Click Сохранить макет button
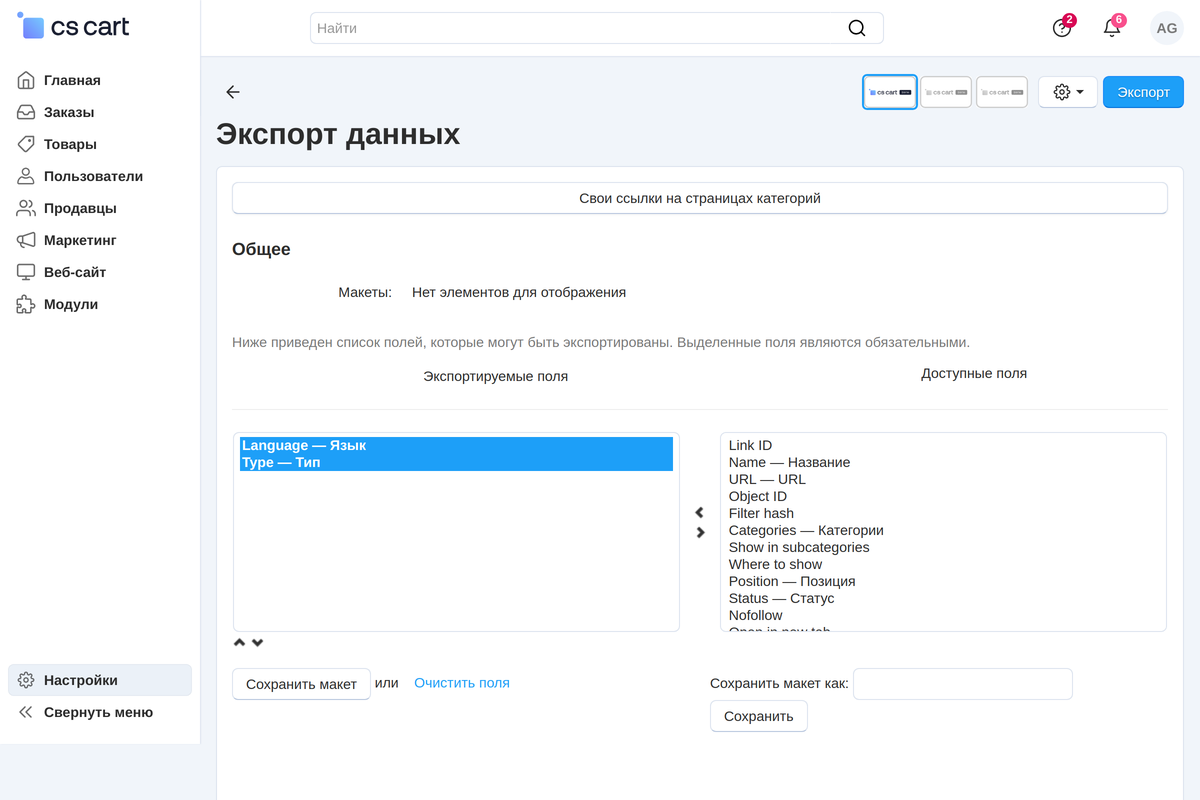 tap(301, 684)
